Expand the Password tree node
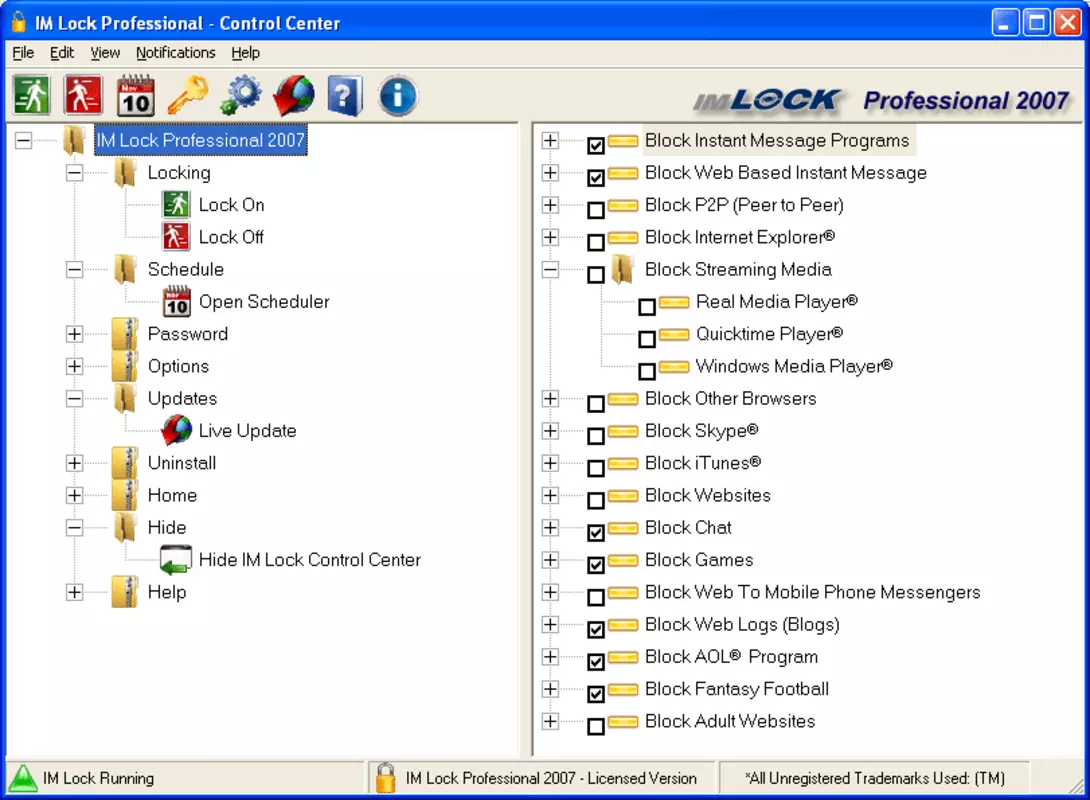1090x800 pixels. tap(74, 334)
